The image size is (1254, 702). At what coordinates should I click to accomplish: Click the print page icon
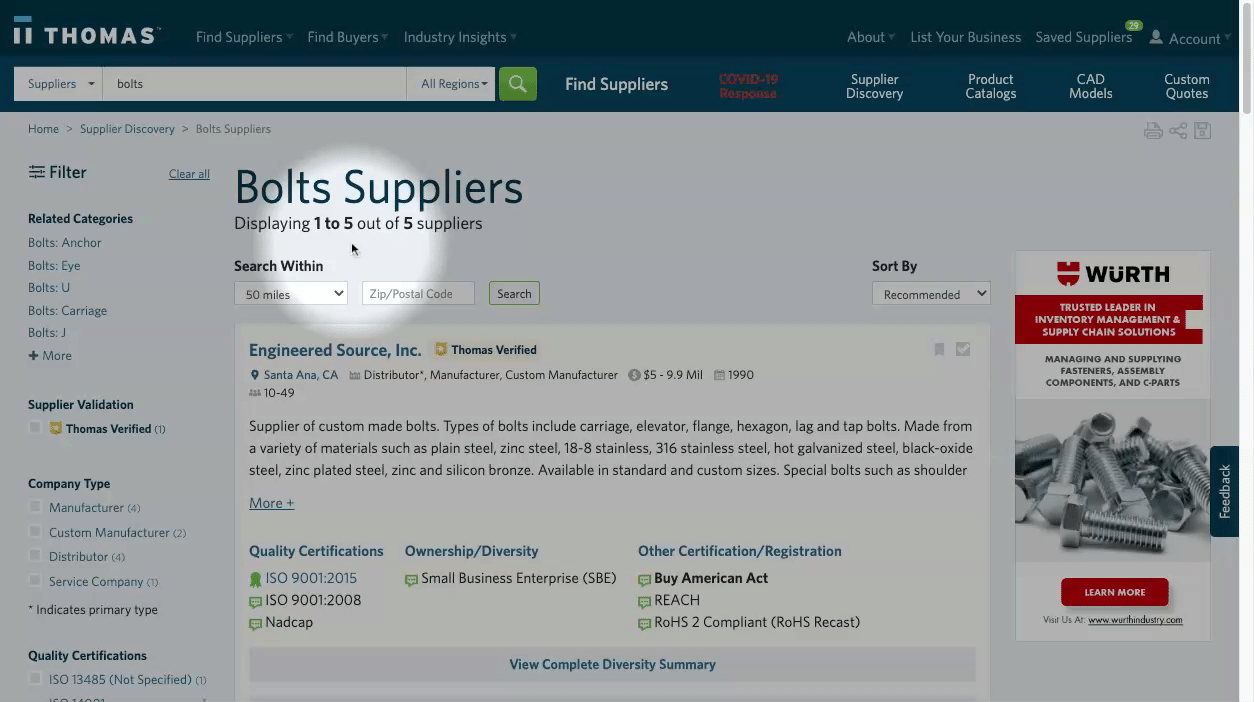(x=1153, y=130)
